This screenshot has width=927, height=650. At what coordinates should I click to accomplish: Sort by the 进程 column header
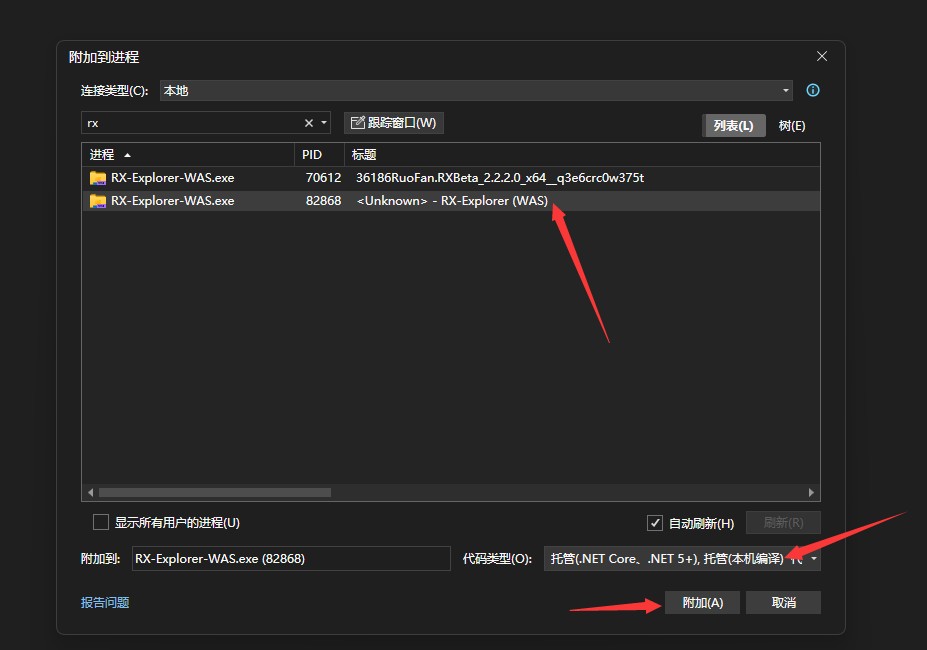pyautogui.click(x=188, y=155)
